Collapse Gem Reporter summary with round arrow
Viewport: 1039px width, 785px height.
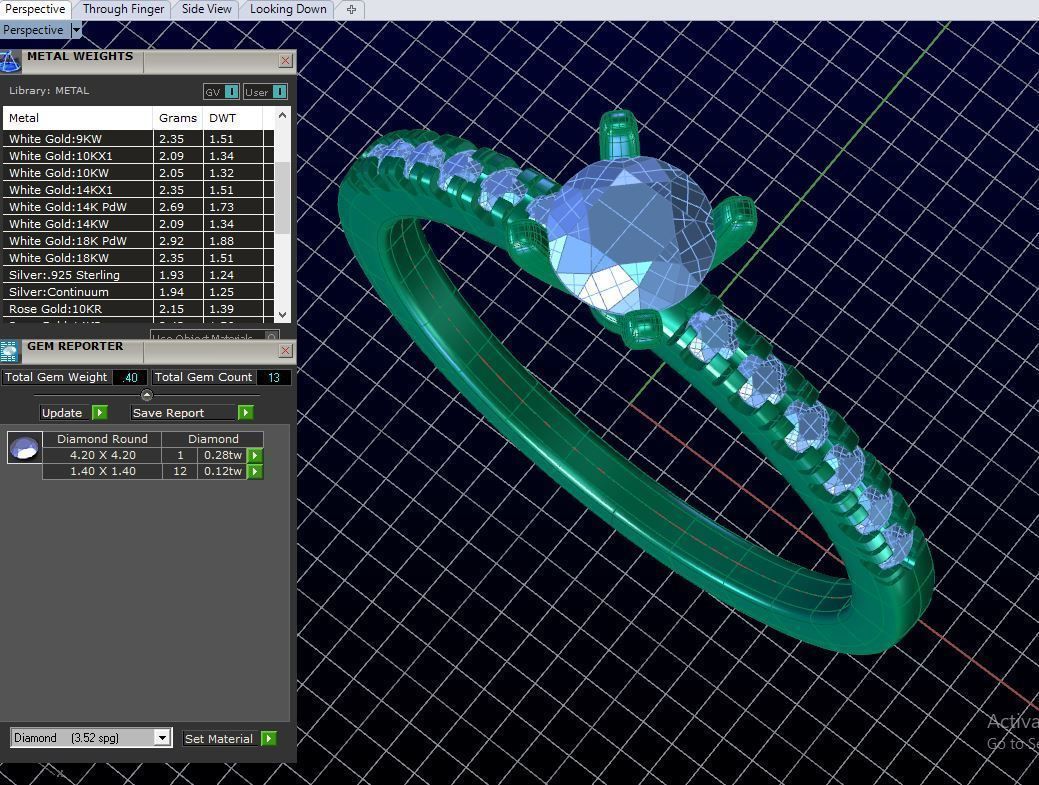coord(147,395)
